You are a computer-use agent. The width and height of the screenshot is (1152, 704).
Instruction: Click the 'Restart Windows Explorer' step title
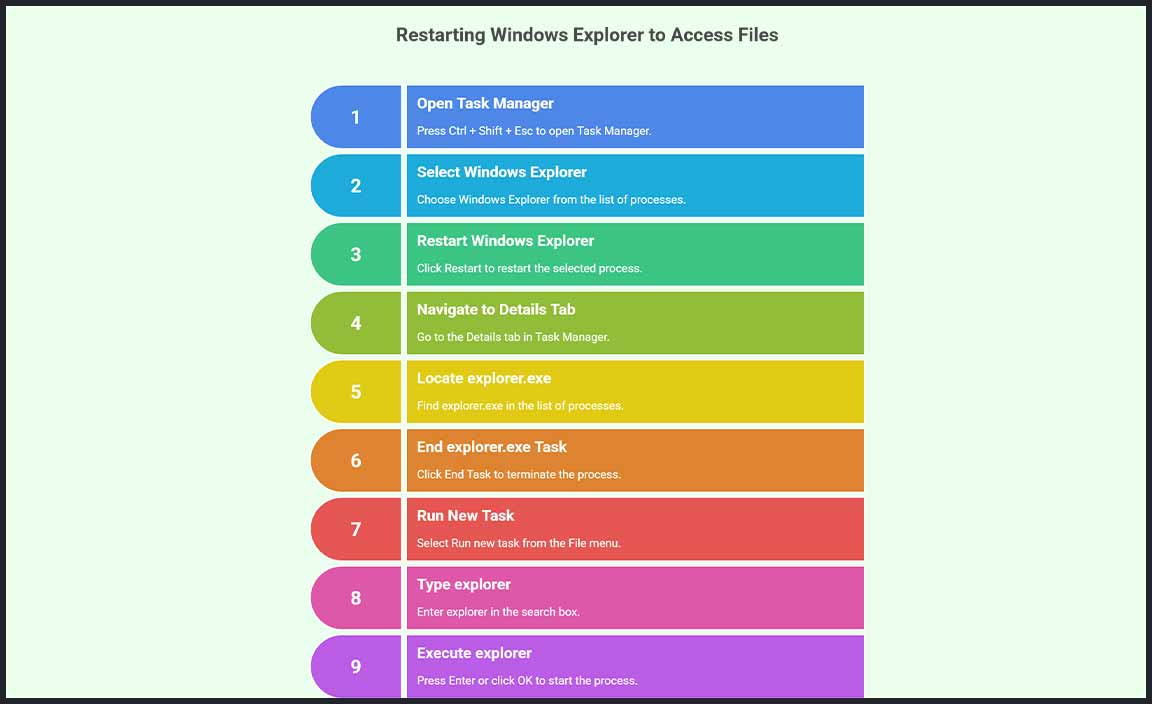(x=505, y=241)
